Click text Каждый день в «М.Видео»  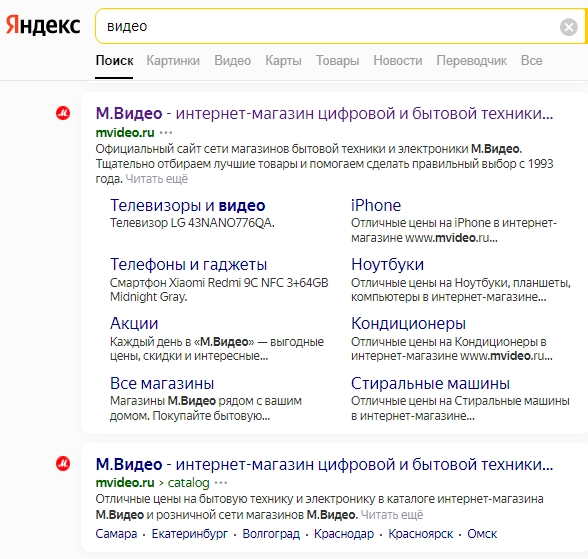(182, 342)
